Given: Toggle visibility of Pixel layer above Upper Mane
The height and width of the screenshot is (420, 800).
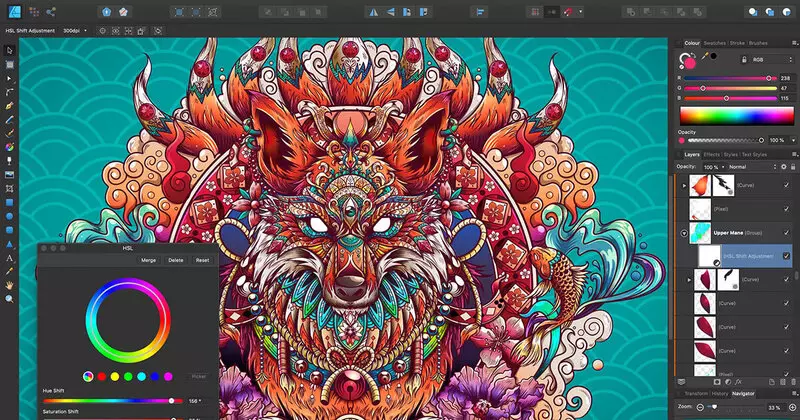Looking at the screenshot, I should (x=786, y=209).
